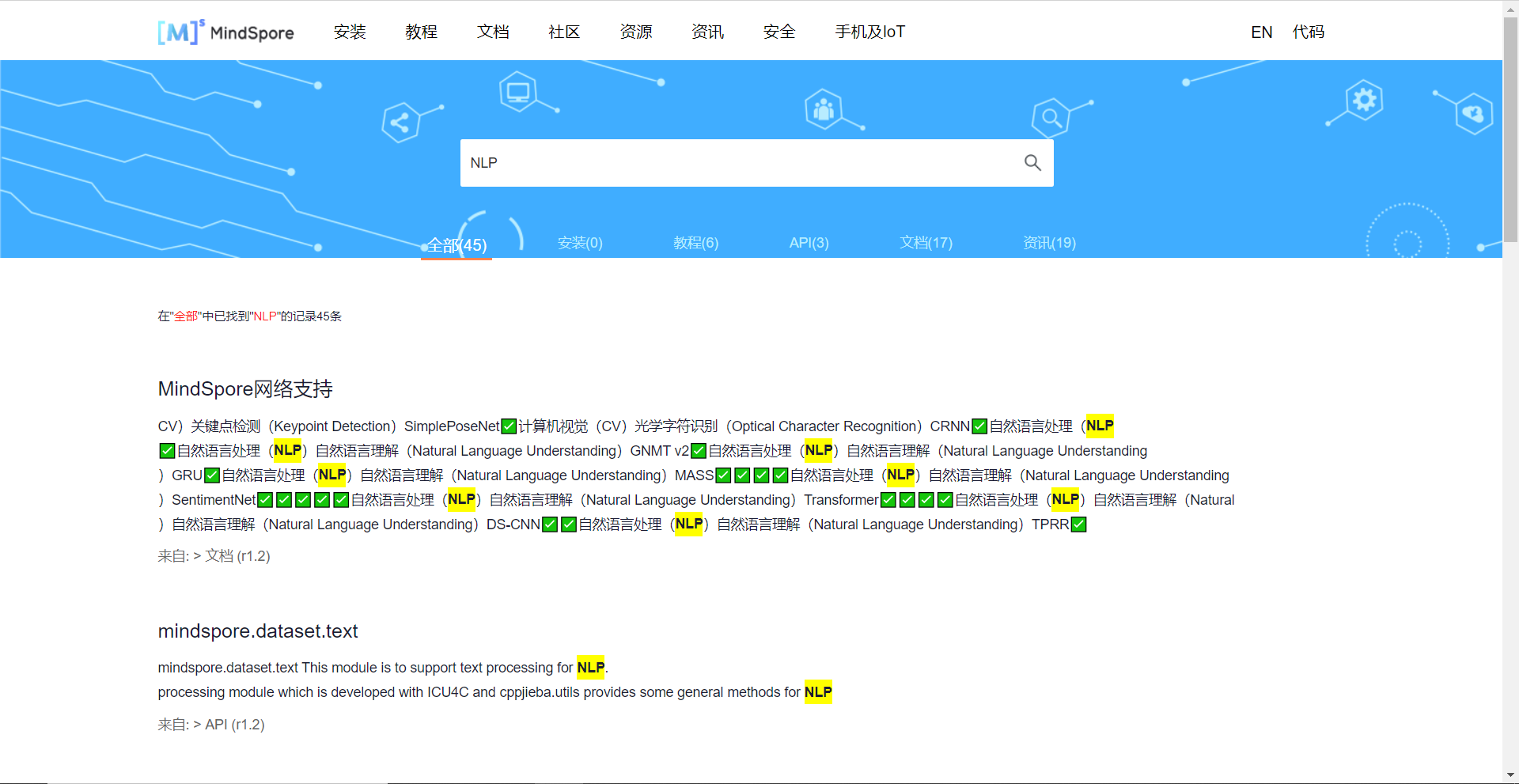The height and width of the screenshot is (784, 1519).
Task: Click the scrollbar down arrow
Action: coord(1510,776)
